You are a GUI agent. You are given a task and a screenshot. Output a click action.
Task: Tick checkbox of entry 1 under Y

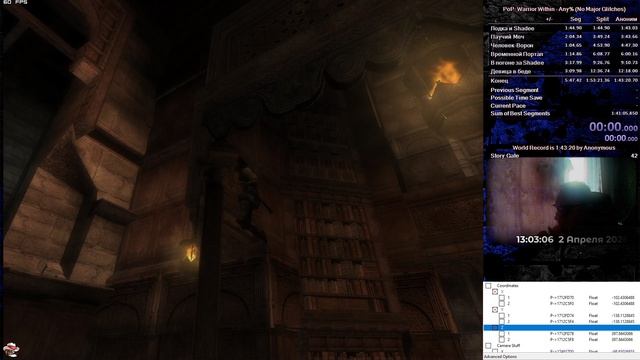(502, 316)
